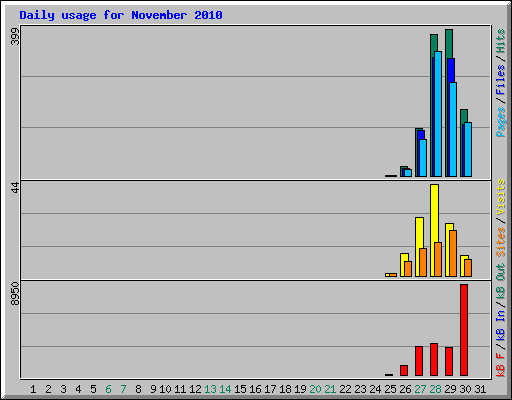
Task: Click the orange Sites bar for day 28
Action: (x=438, y=259)
